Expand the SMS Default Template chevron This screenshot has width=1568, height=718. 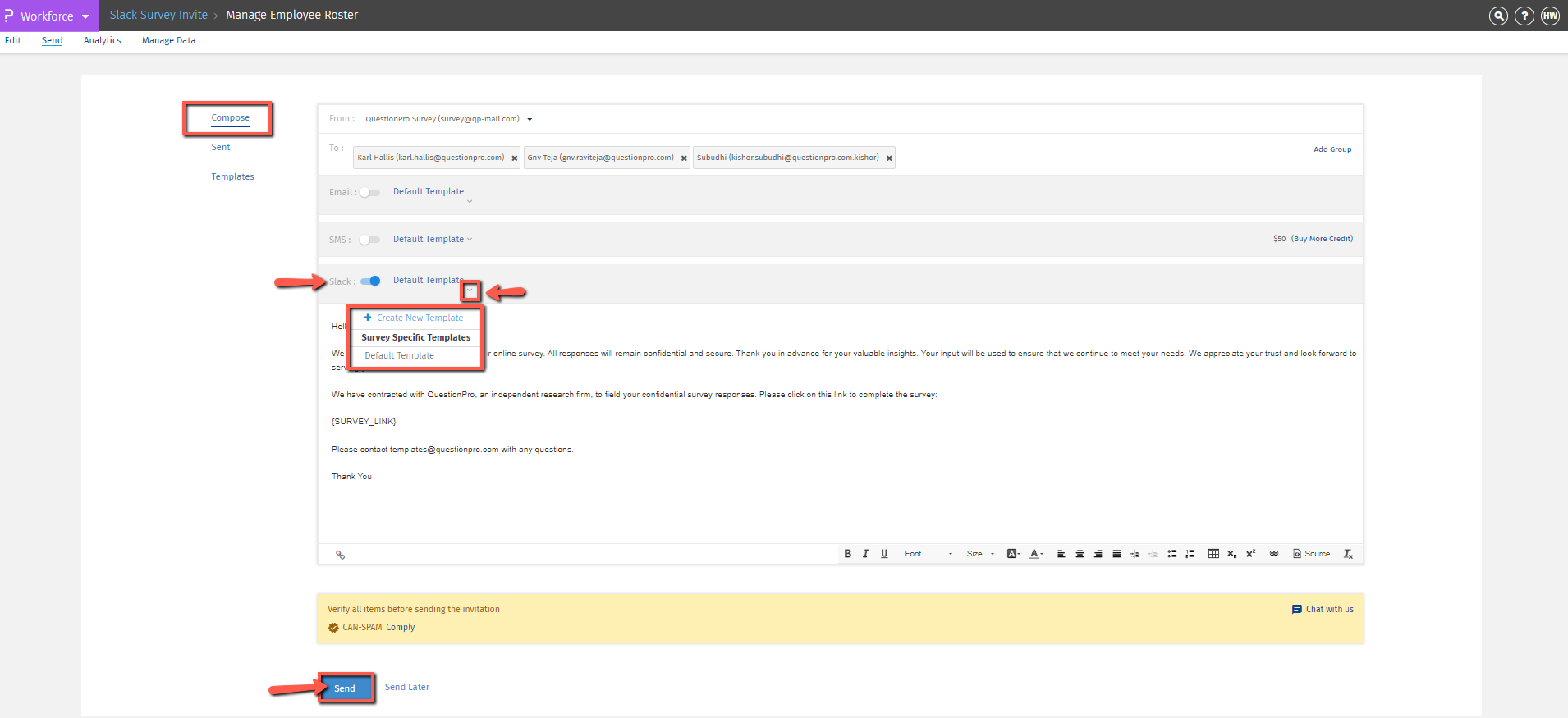coord(470,240)
